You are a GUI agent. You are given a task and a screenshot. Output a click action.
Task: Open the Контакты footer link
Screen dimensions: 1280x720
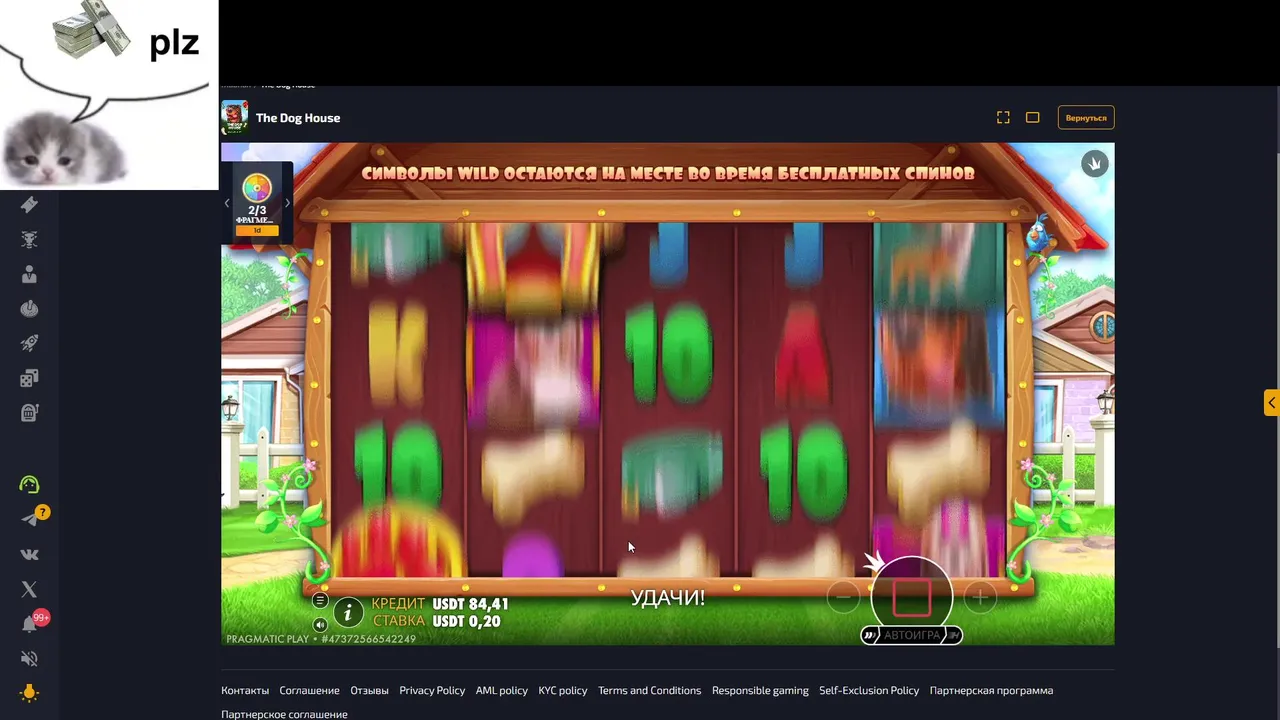pos(245,690)
